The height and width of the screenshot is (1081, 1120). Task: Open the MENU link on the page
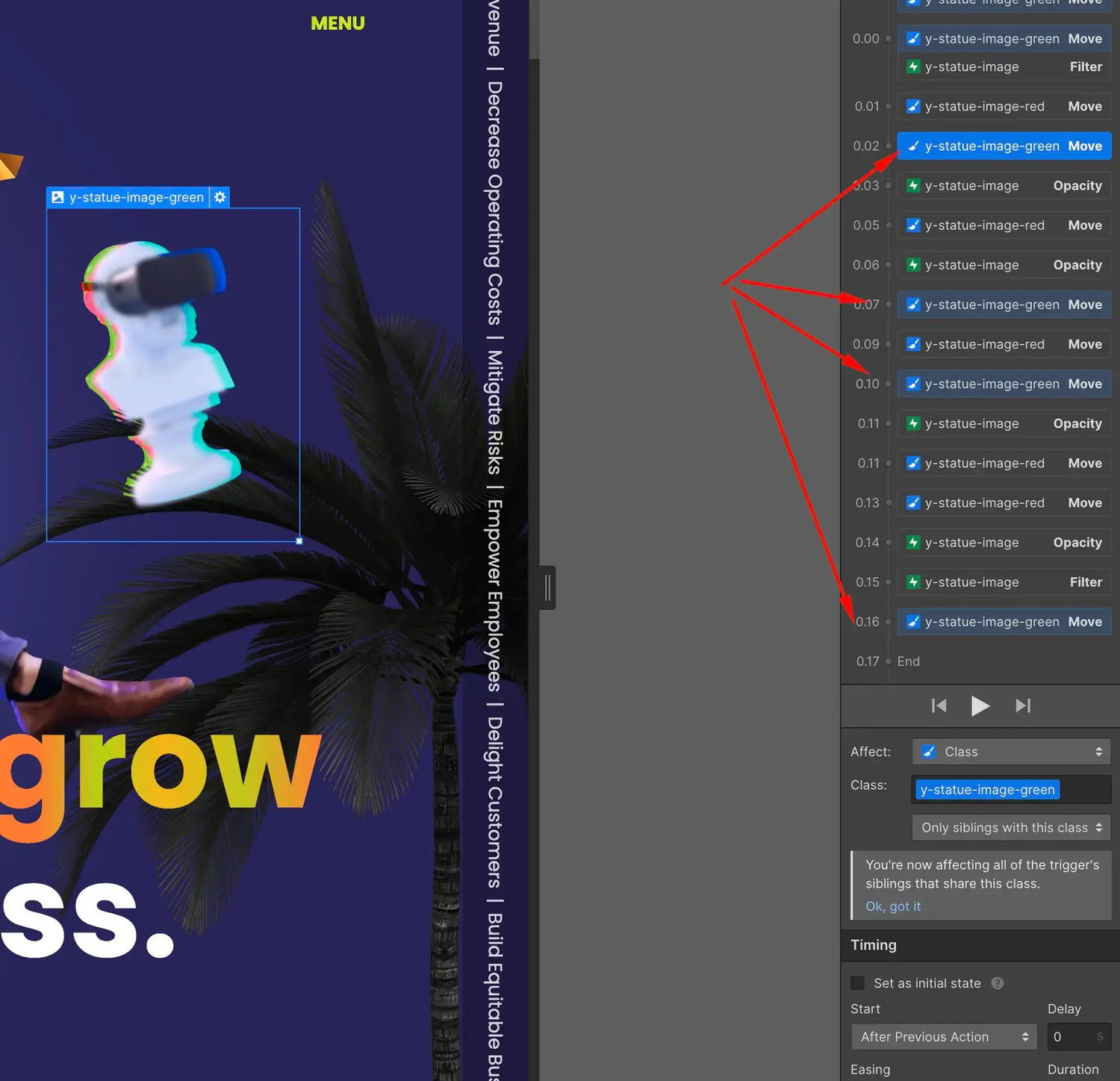[337, 23]
